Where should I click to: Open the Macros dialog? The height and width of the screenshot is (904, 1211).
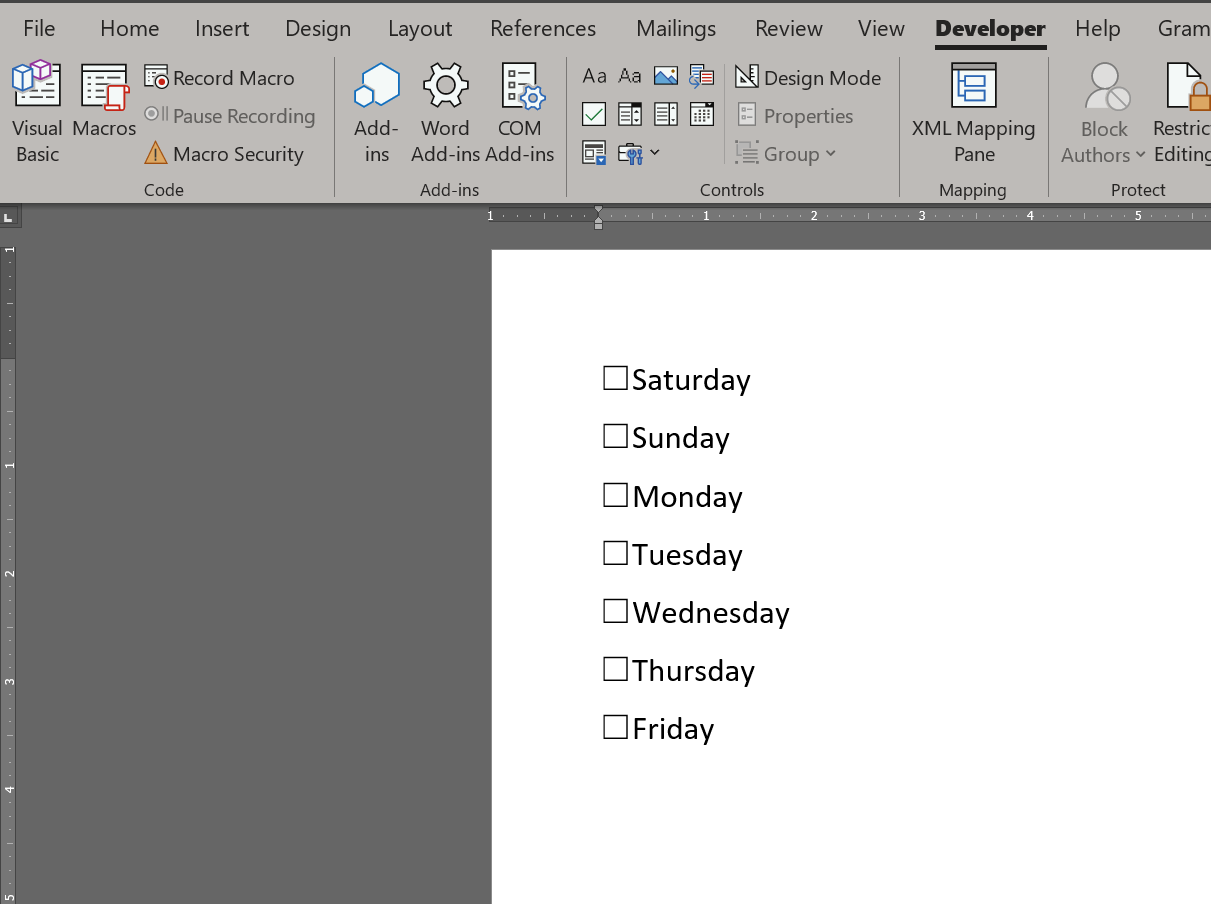coord(104,100)
